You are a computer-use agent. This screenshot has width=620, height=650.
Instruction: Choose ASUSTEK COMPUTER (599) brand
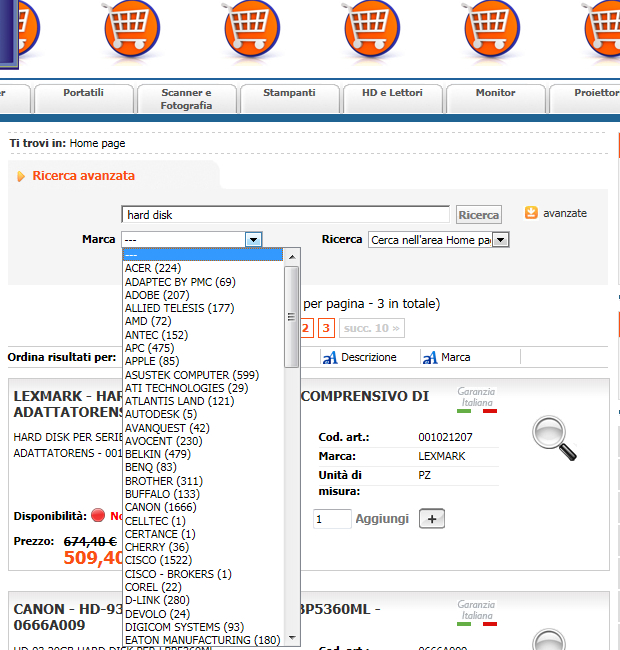[203, 375]
